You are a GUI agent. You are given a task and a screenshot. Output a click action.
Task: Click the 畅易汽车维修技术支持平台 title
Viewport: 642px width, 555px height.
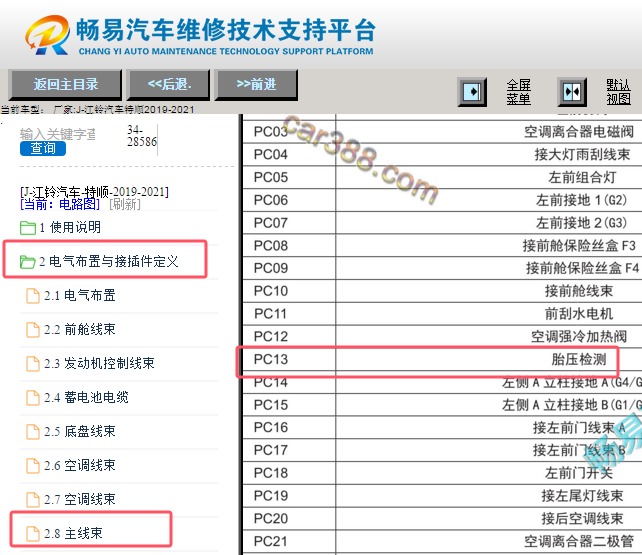click(226, 30)
